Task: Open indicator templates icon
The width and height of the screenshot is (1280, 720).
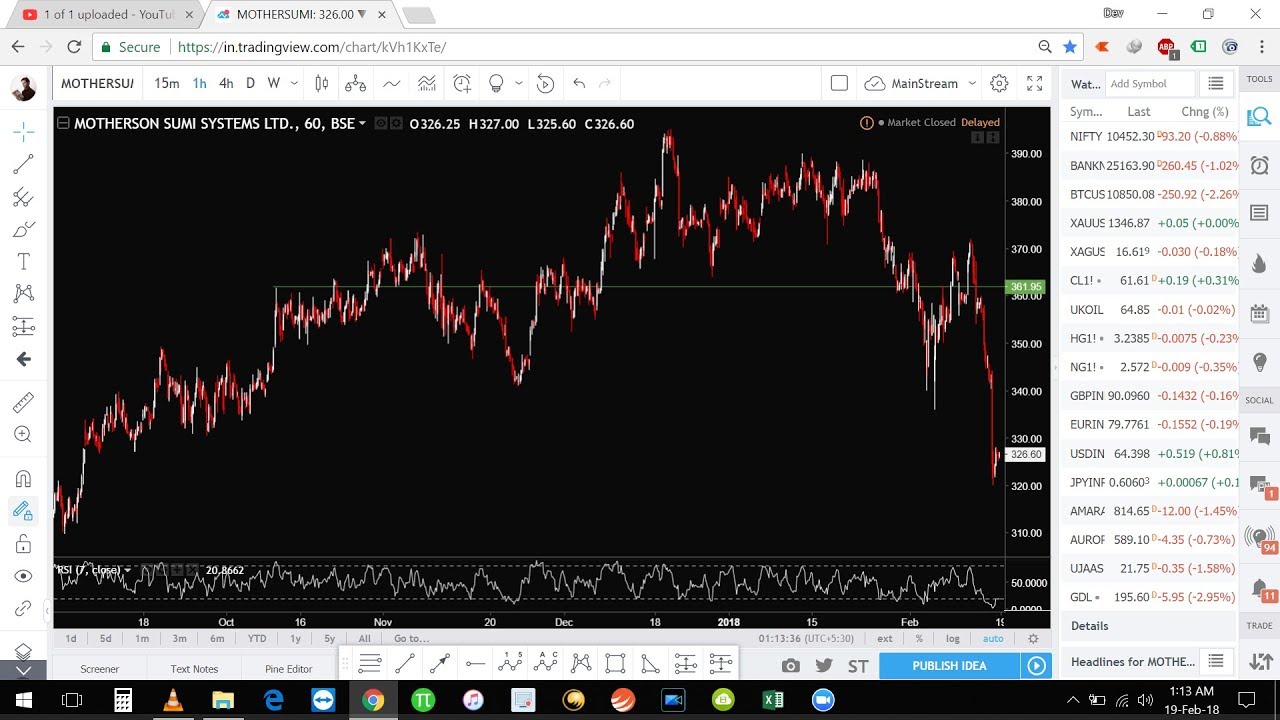Action: (x=427, y=84)
